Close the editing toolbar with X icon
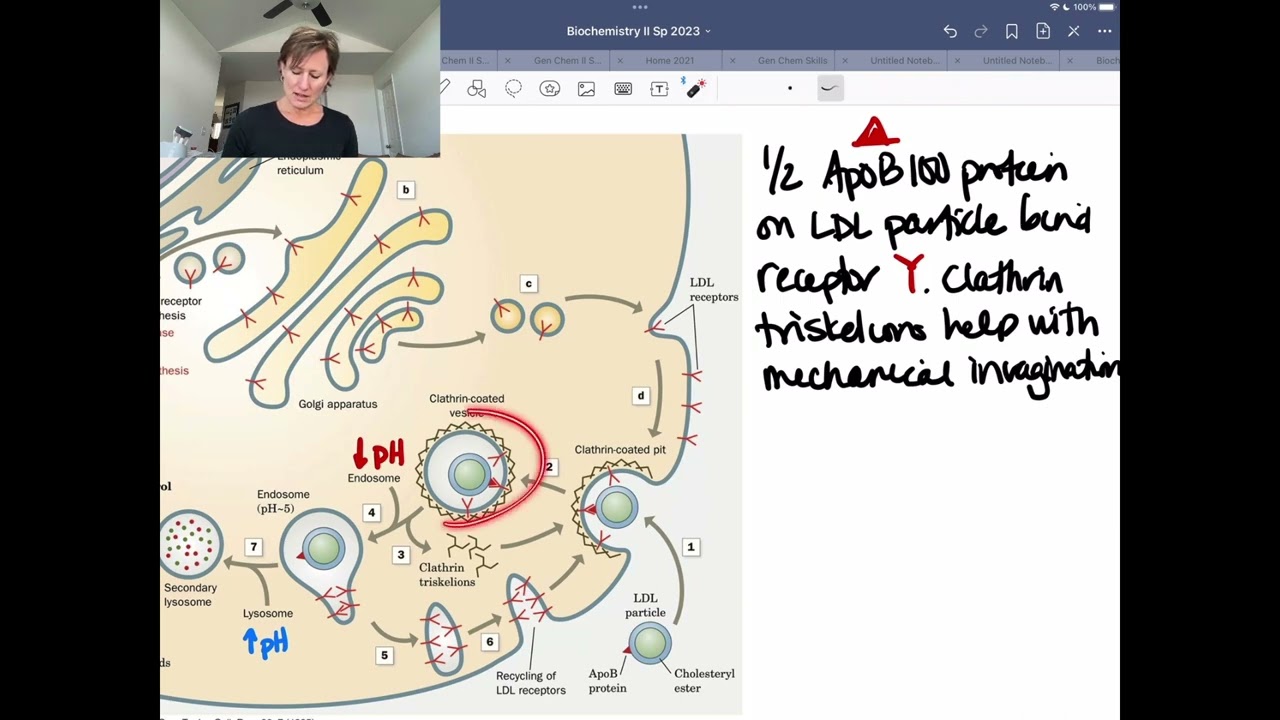The image size is (1280, 720). pos(1074,31)
